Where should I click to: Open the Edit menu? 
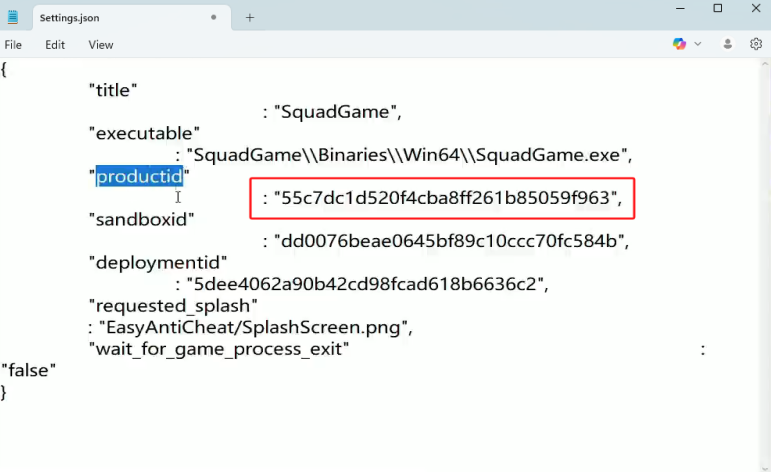click(55, 45)
